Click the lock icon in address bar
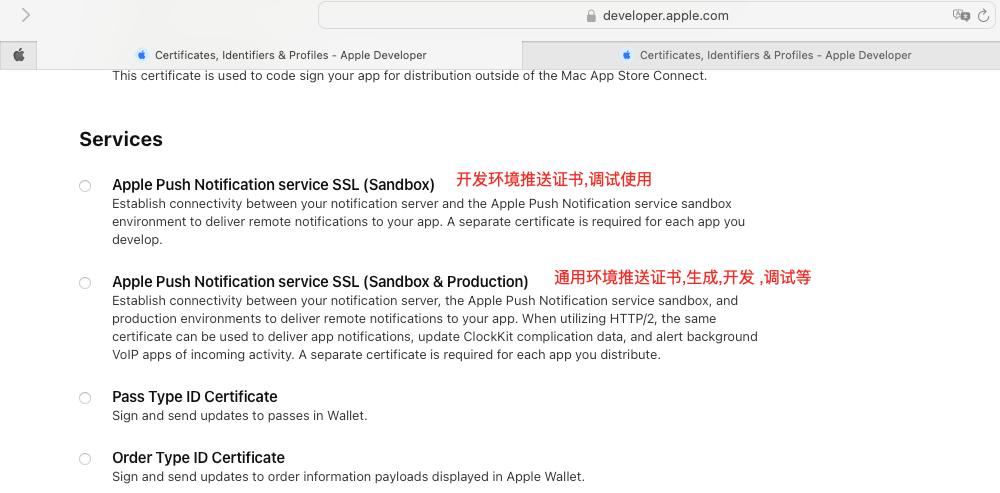Image resolution: width=1000 pixels, height=493 pixels. pyautogui.click(x=591, y=16)
